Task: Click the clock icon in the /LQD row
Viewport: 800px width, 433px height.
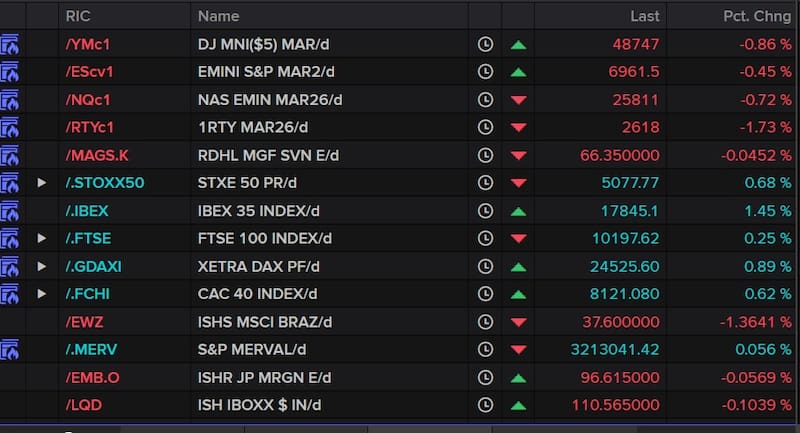Action: point(486,405)
